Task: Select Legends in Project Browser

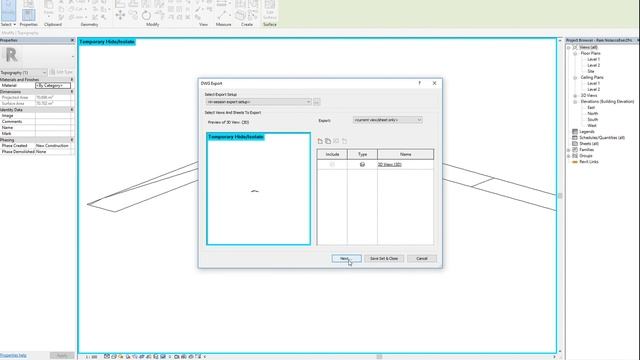Action: (587, 132)
